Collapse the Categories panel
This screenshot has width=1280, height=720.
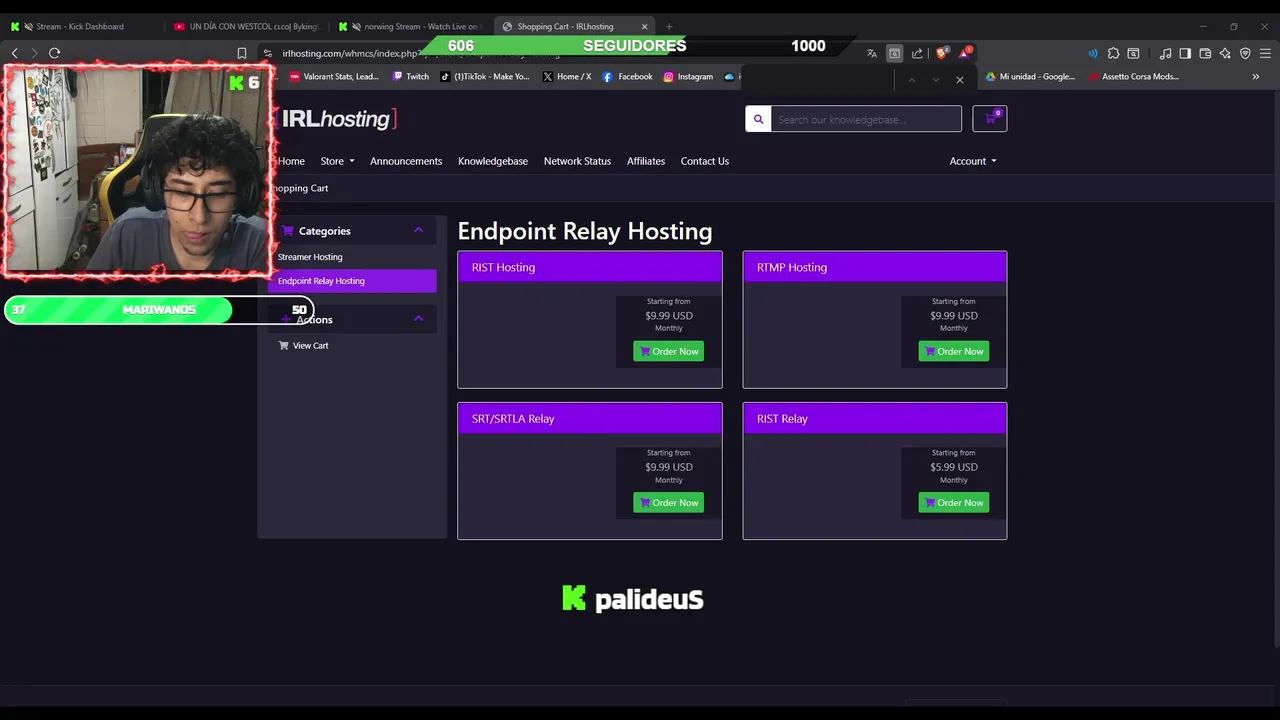(x=419, y=230)
